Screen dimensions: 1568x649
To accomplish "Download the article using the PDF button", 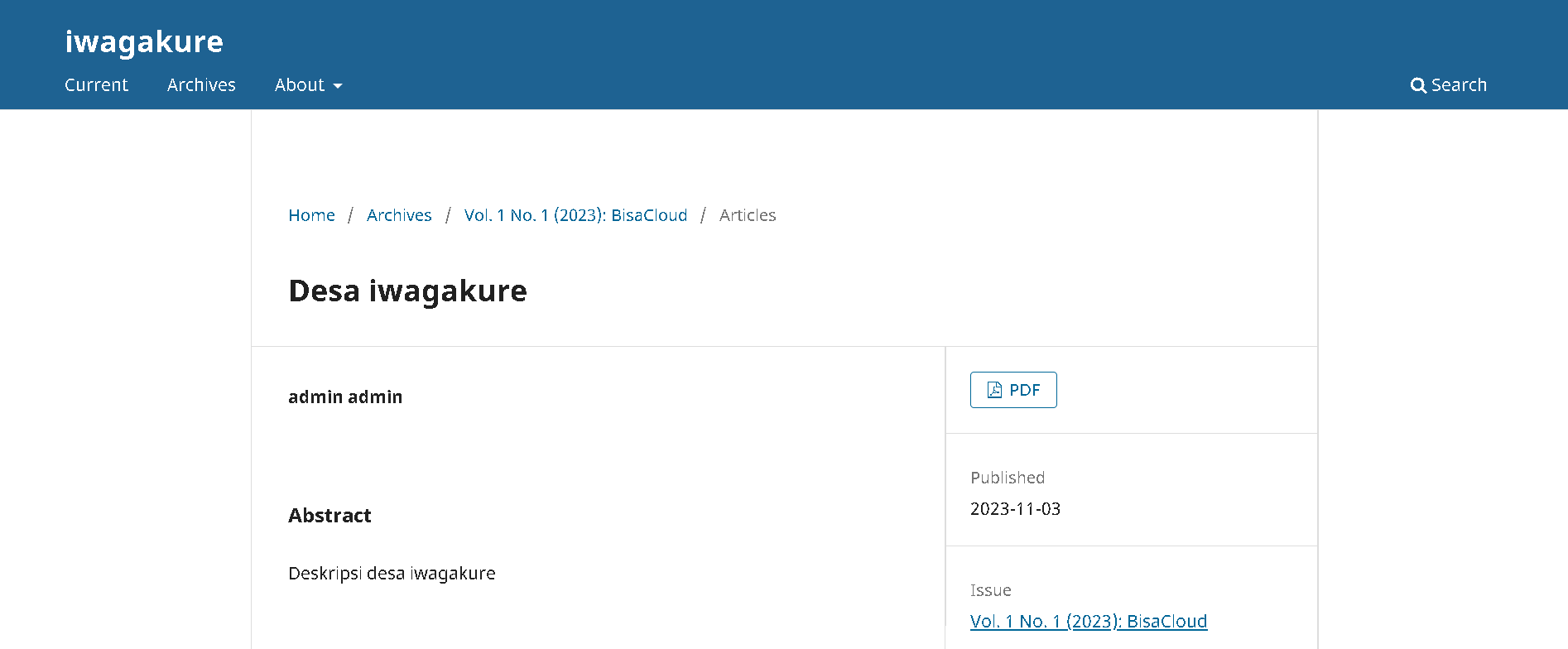I will [1013, 390].
